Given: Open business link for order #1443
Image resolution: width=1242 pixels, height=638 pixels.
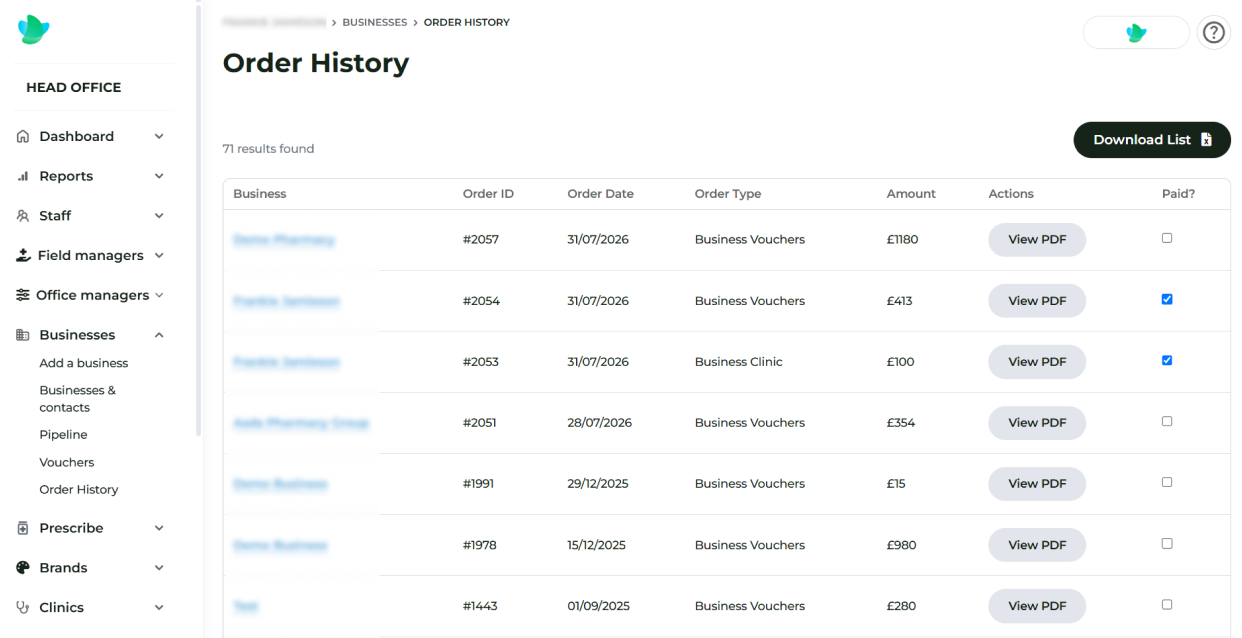Looking at the screenshot, I should tap(246, 606).
